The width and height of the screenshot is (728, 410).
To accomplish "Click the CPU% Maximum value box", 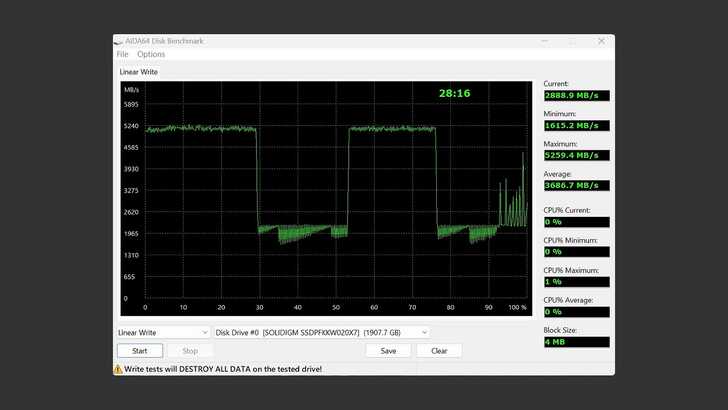I will (575, 282).
